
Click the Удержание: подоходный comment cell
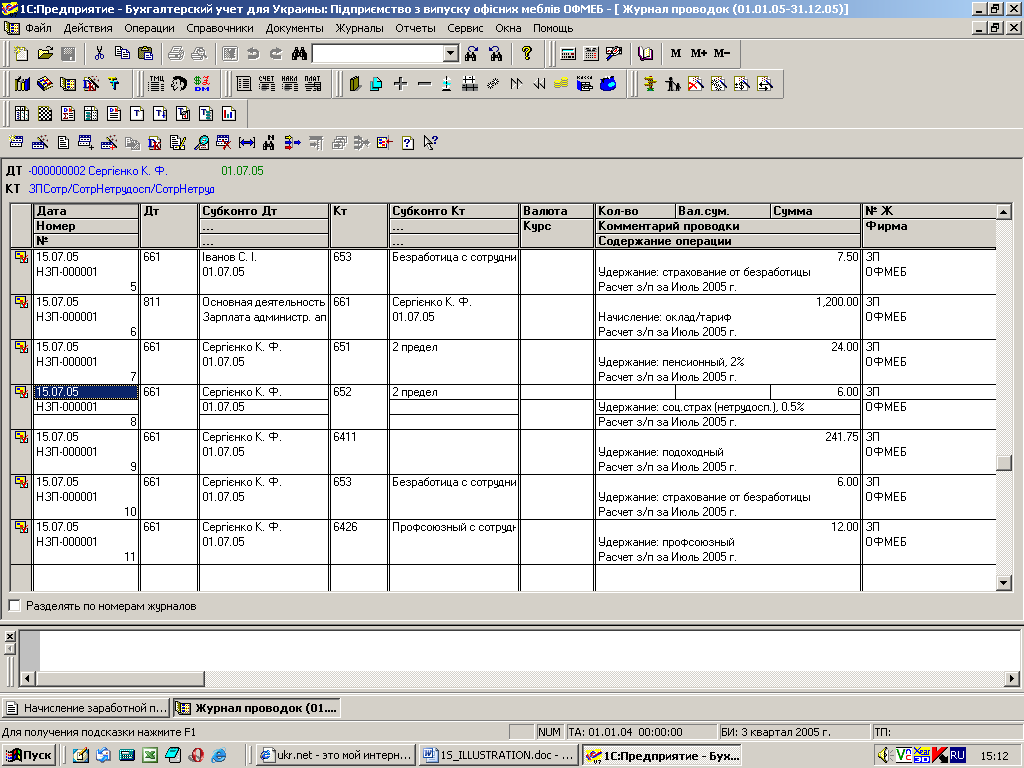[728, 452]
